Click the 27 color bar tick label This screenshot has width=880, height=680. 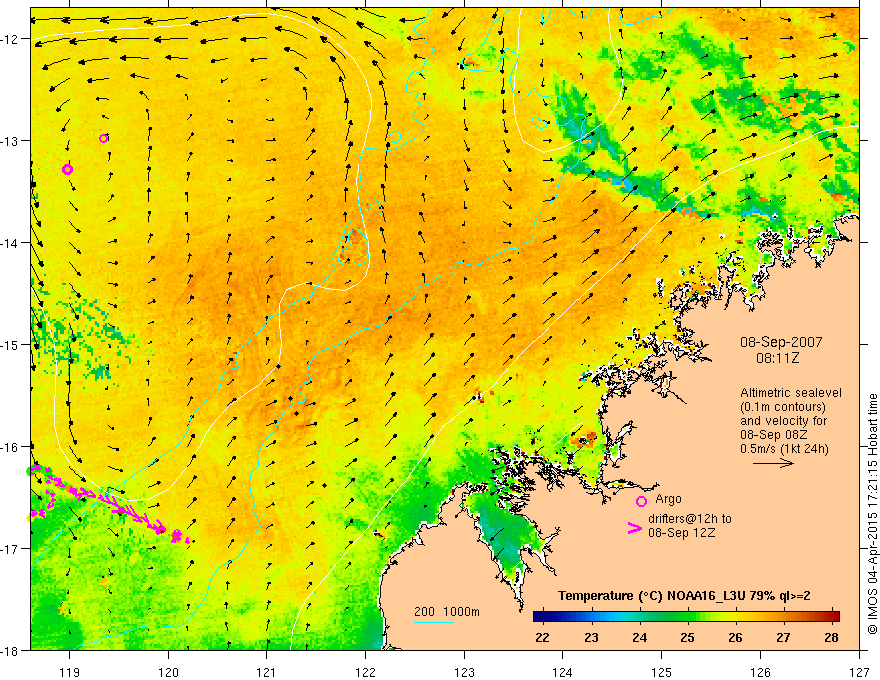(x=783, y=637)
